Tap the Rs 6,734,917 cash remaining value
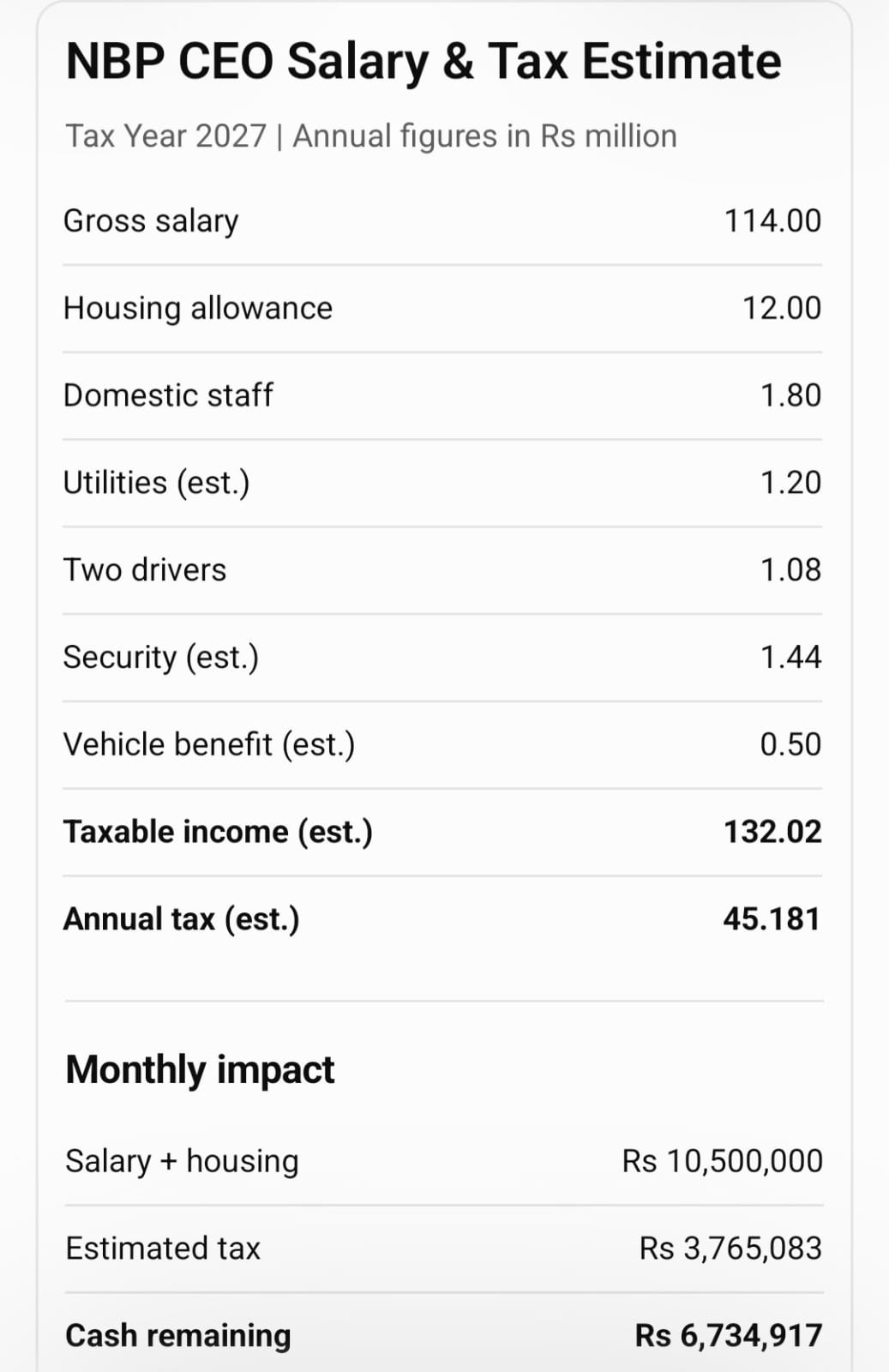 coord(729,1336)
